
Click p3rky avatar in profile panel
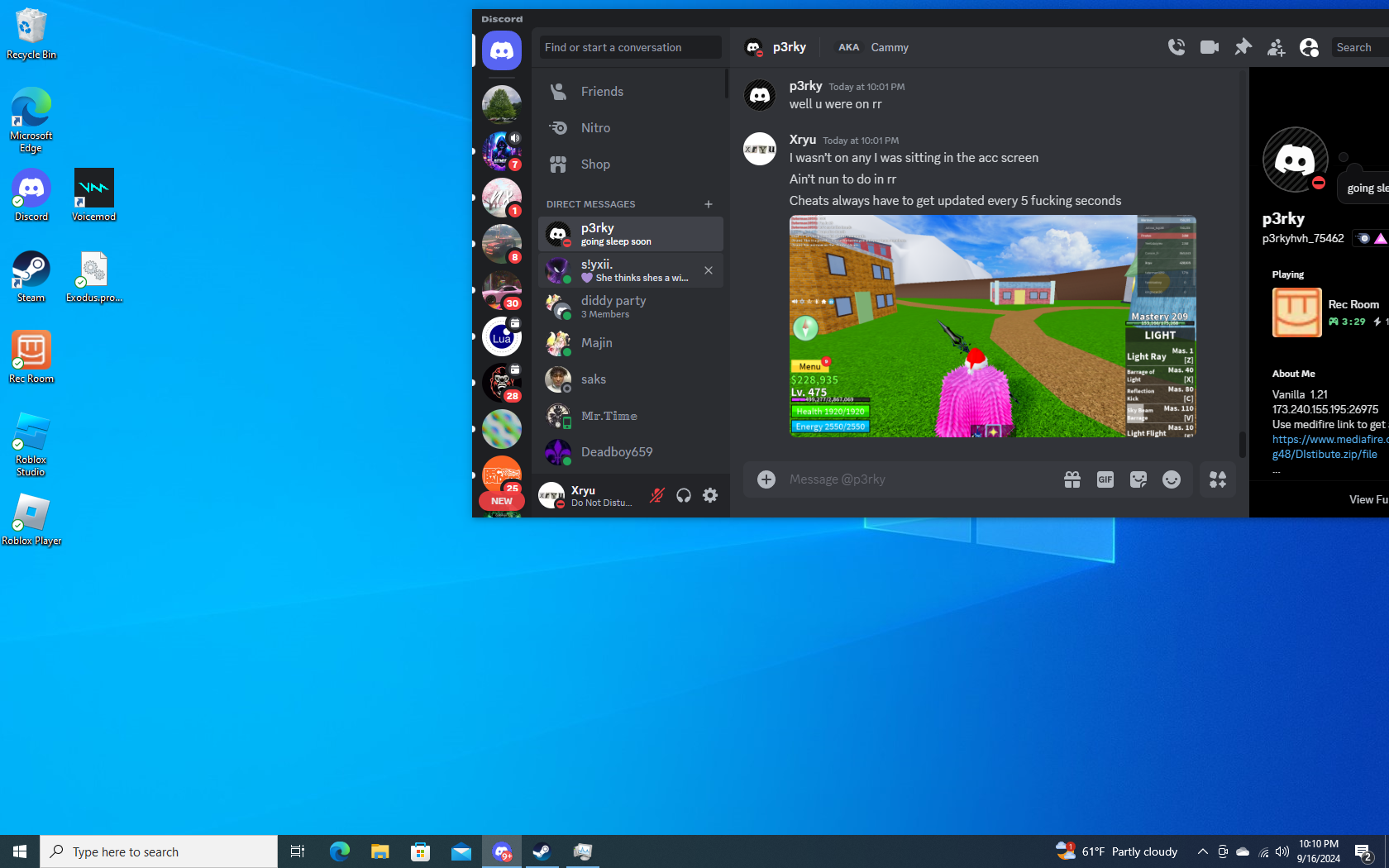tap(1296, 160)
